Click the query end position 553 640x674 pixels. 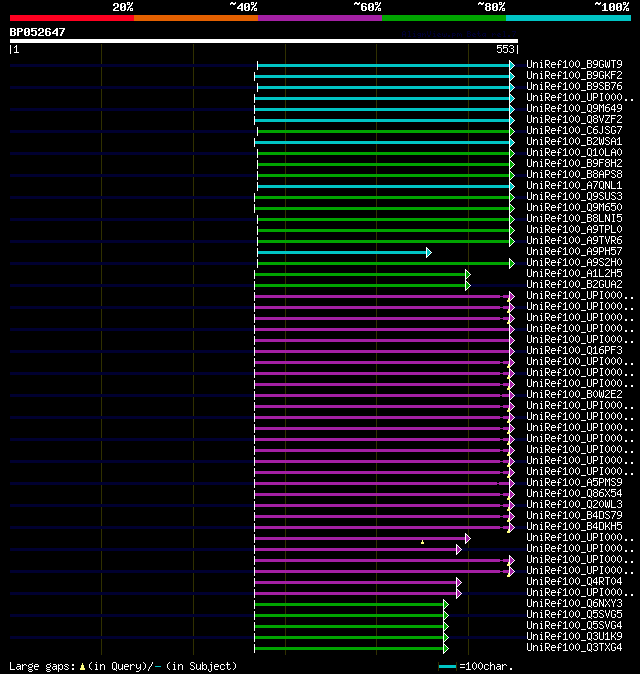(x=505, y=49)
